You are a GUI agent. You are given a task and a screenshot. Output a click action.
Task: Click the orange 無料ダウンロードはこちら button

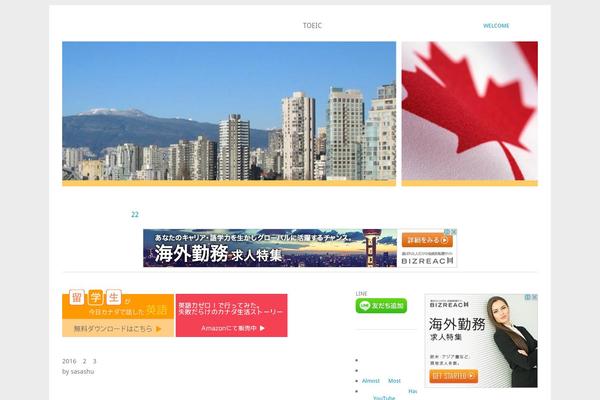[118, 328]
